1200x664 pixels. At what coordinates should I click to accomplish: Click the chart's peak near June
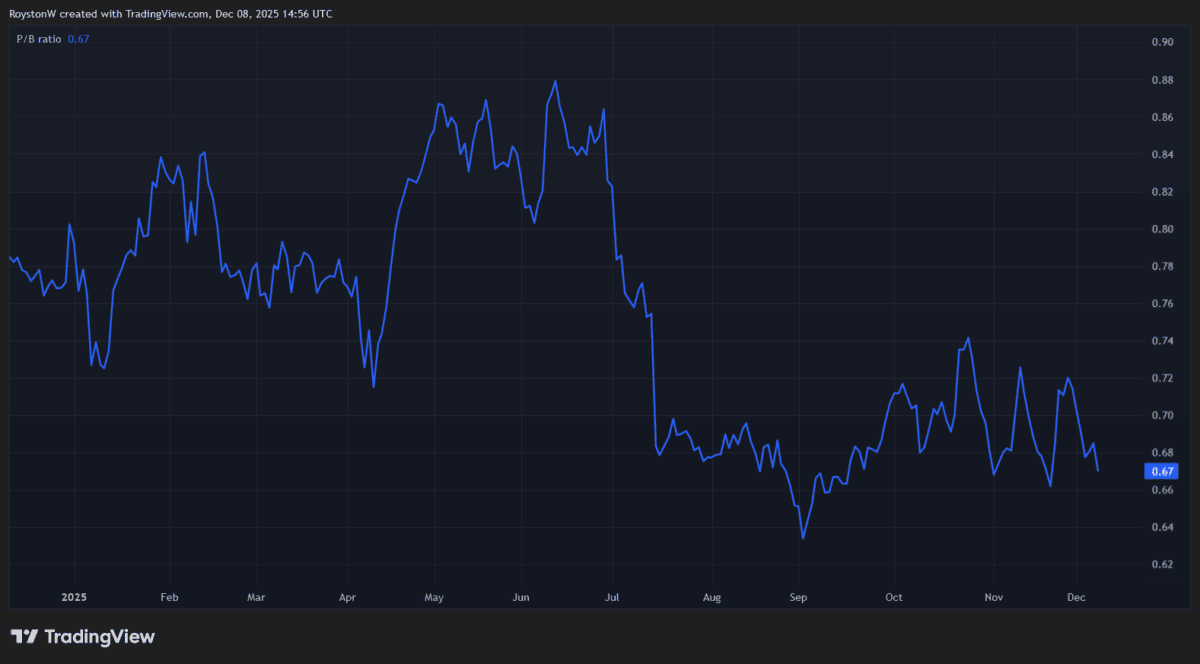(x=557, y=78)
